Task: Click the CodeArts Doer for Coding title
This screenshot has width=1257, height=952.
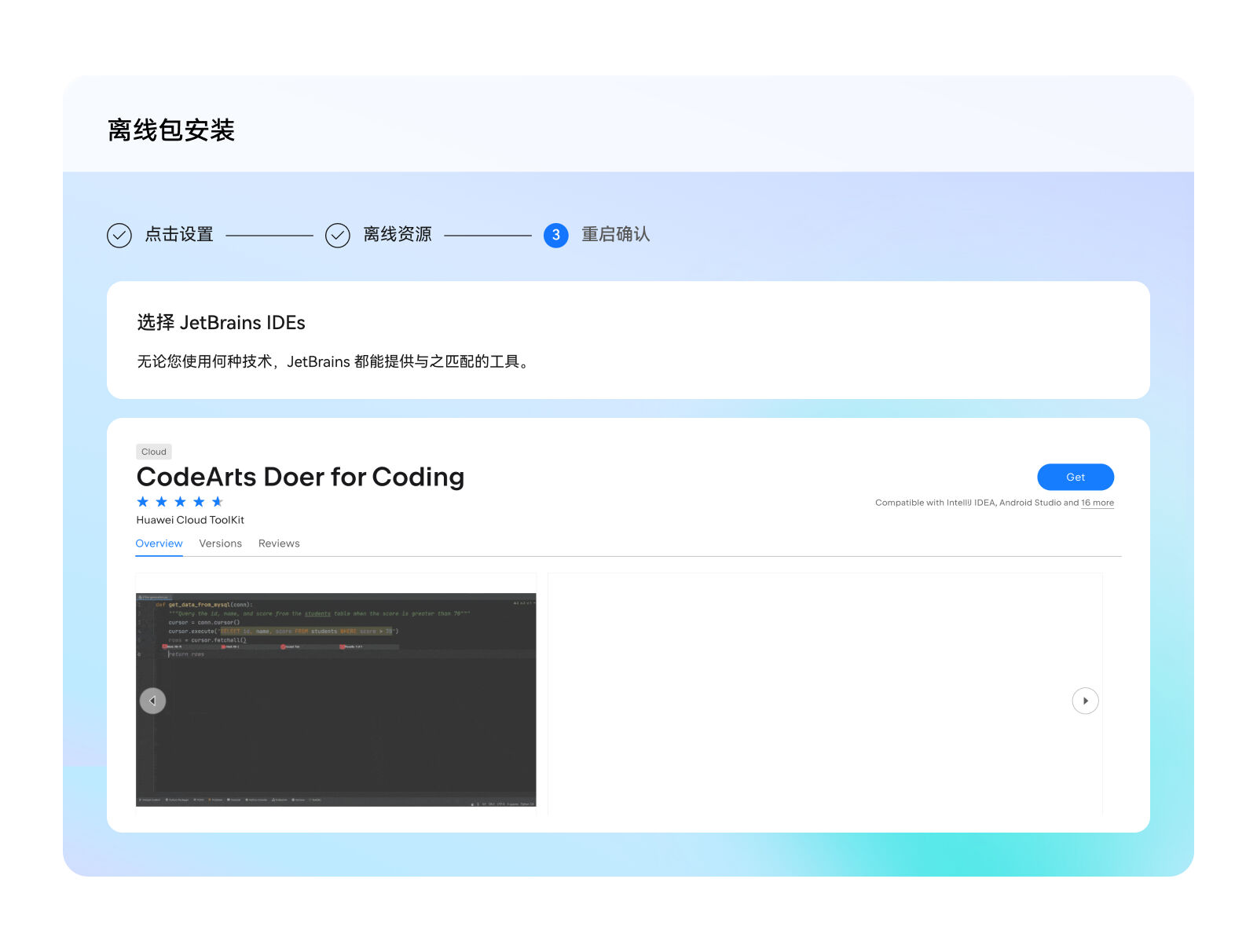Action: pyautogui.click(x=300, y=477)
